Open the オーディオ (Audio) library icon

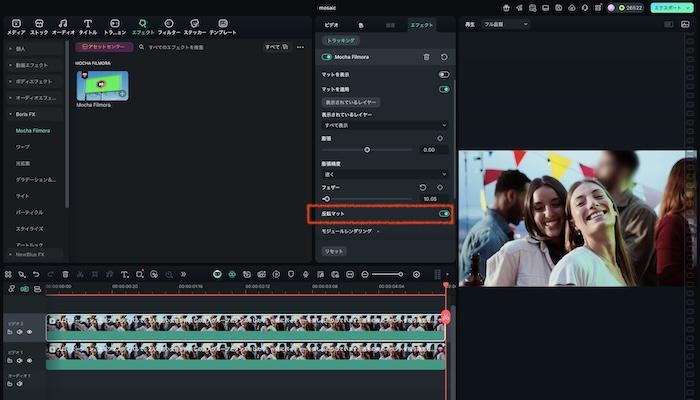[x=63, y=25]
